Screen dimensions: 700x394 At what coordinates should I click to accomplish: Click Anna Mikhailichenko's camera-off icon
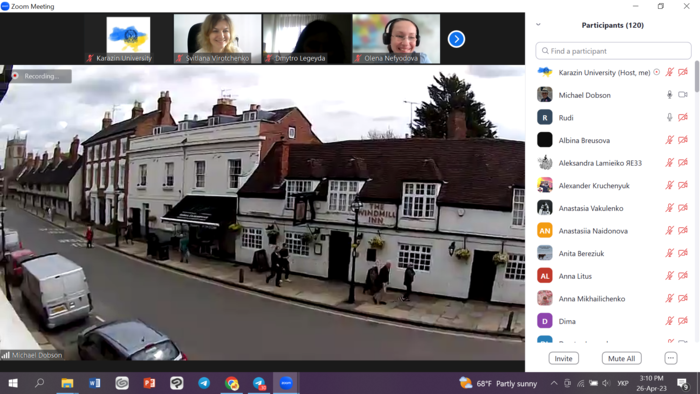tap(683, 299)
